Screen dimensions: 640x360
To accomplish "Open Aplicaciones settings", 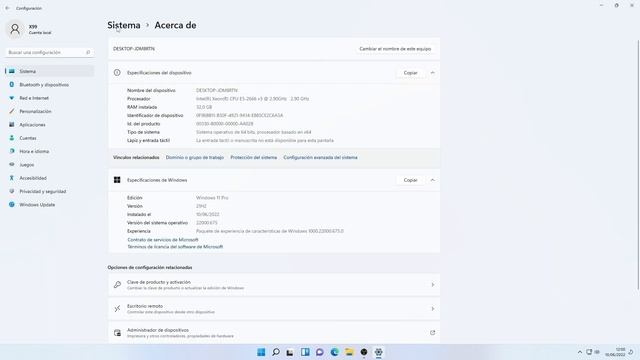I will pyautogui.click(x=49, y=125).
